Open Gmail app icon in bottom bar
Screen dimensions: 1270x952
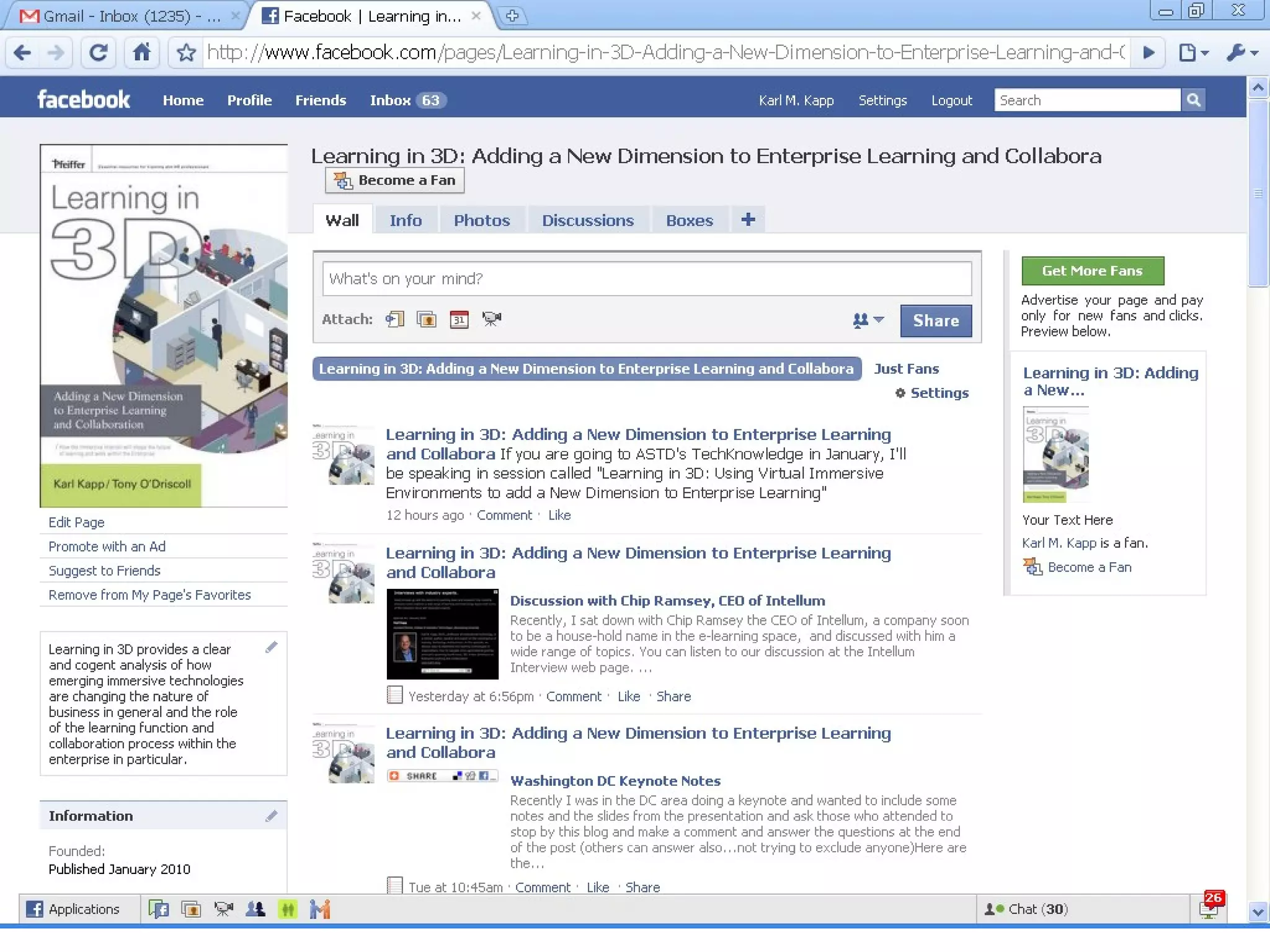(320, 909)
